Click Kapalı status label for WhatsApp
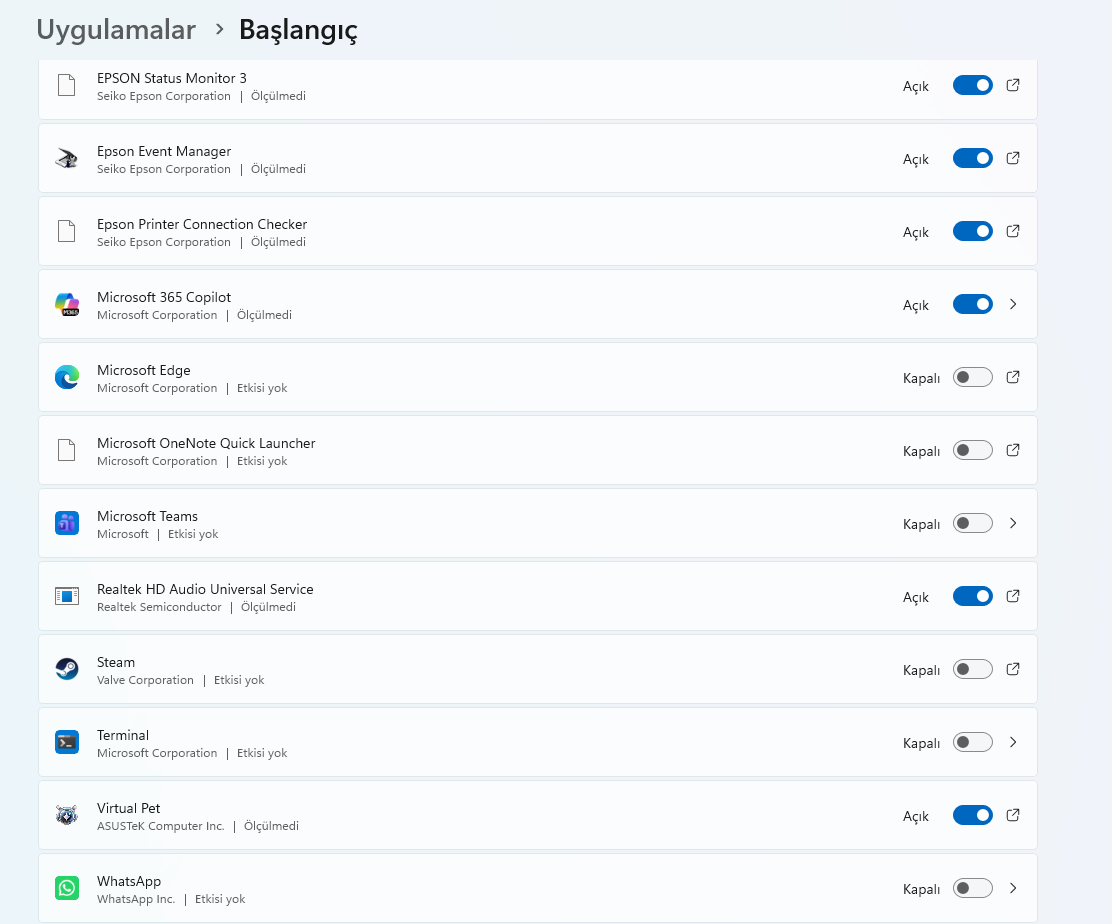Viewport: 1112px width, 924px height. click(x=921, y=889)
